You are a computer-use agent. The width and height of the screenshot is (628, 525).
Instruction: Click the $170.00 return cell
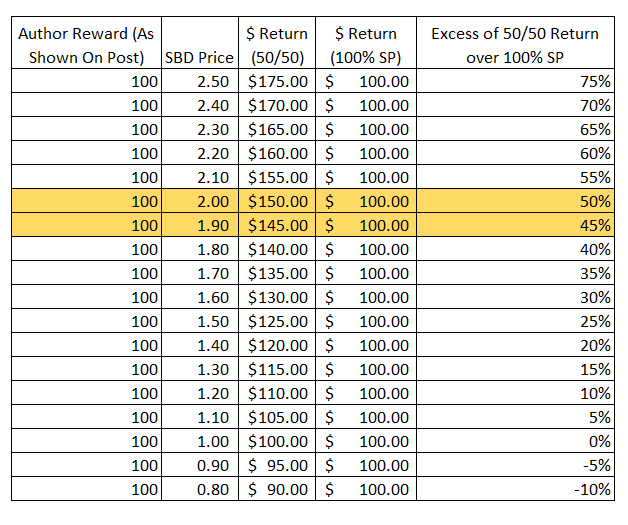coord(277,105)
